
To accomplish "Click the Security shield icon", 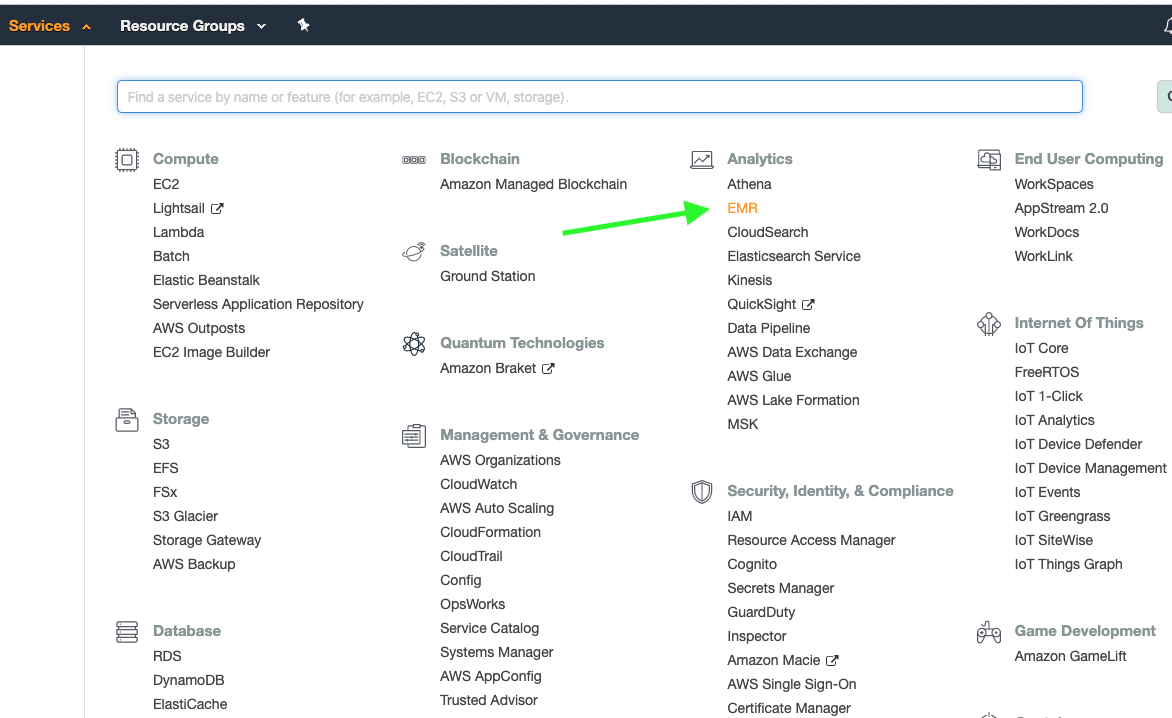I will 702,492.
